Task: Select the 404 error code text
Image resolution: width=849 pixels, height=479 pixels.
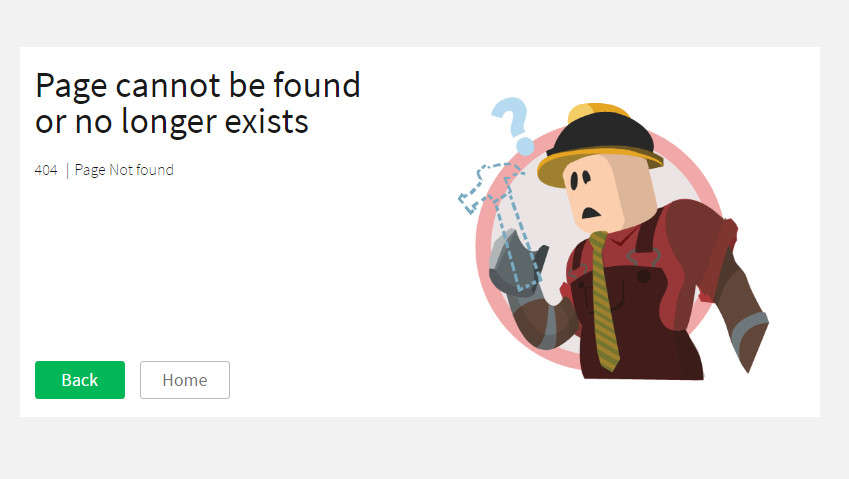Action: click(x=46, y=170)
